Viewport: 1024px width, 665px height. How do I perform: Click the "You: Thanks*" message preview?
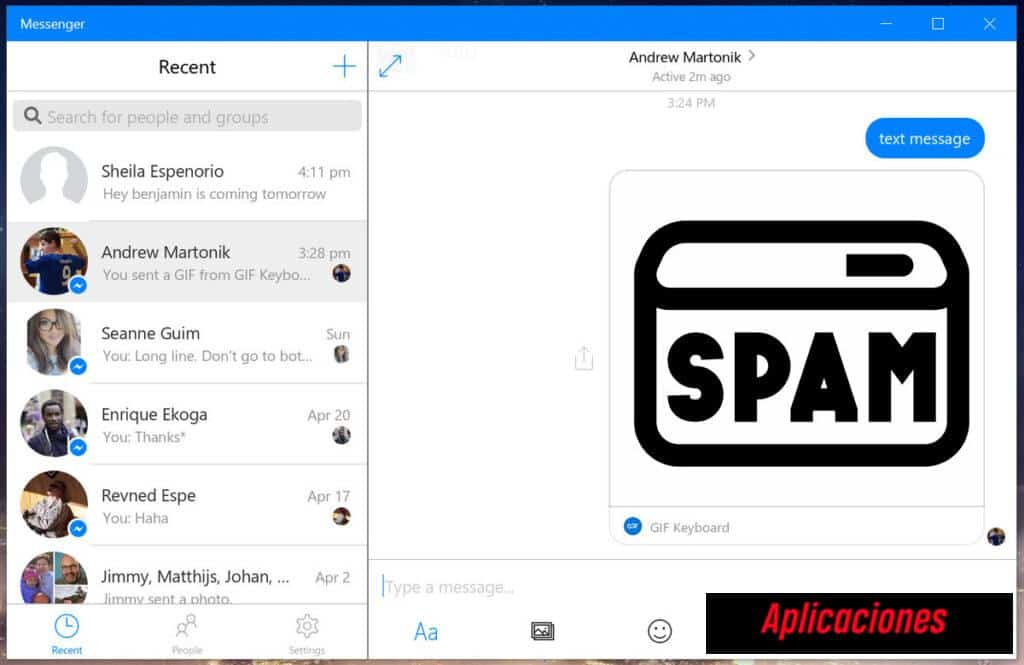click(x=144, y=437)
